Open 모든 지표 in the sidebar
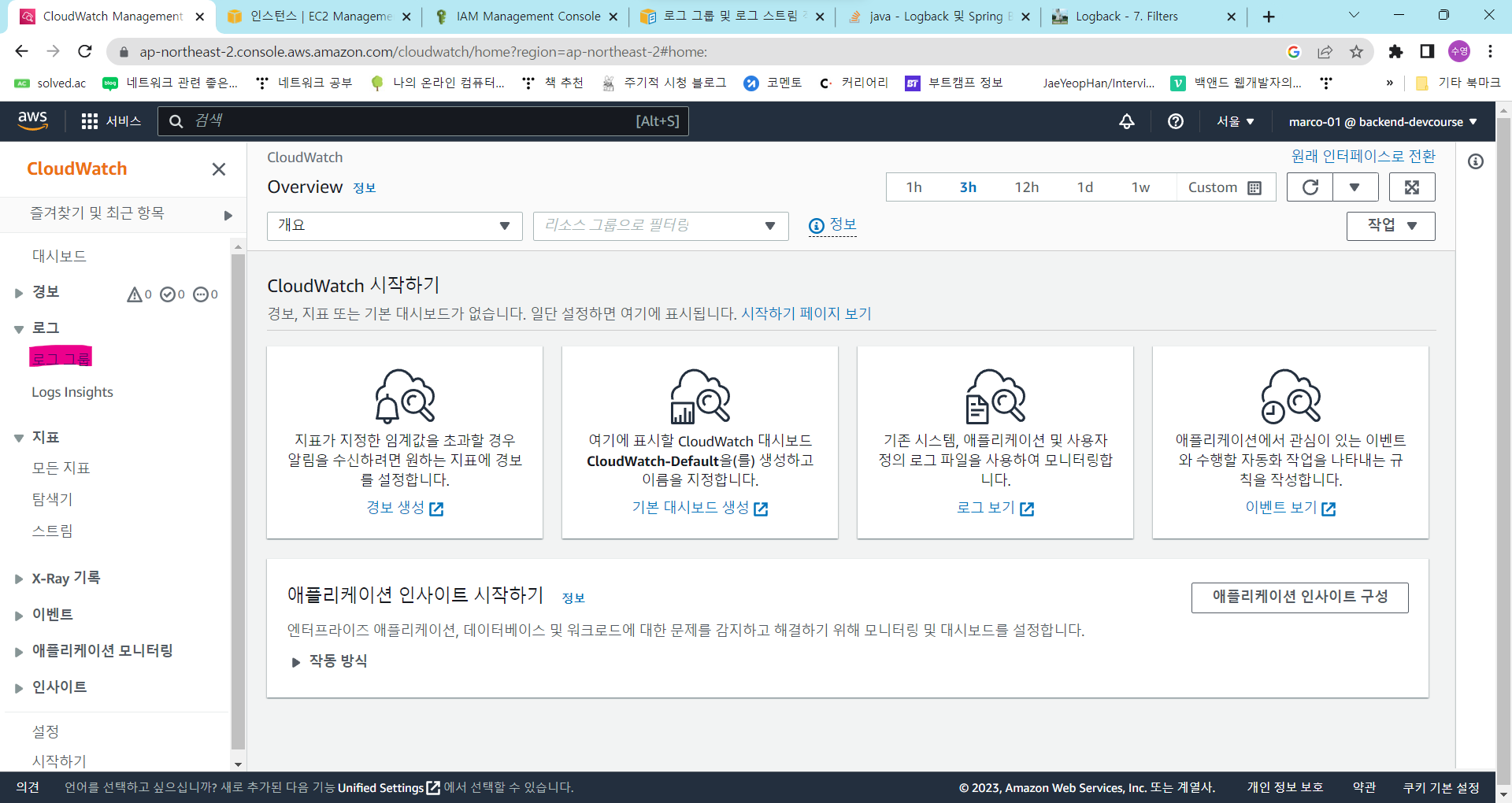This screenshot has width=1512, height=803. tap(61, 468)
